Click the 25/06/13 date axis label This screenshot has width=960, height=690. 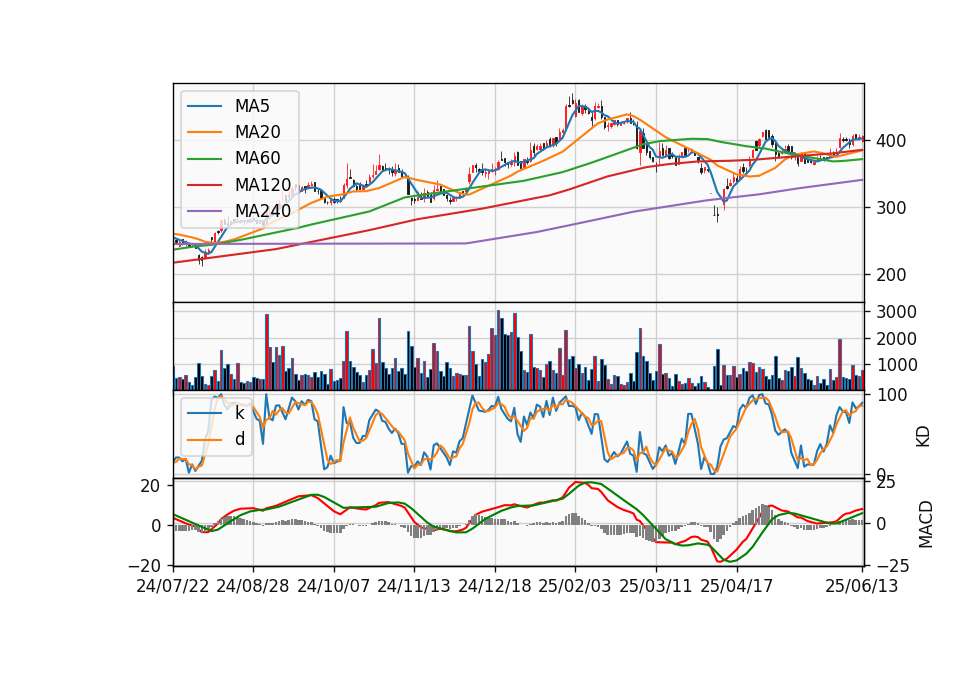861,586
